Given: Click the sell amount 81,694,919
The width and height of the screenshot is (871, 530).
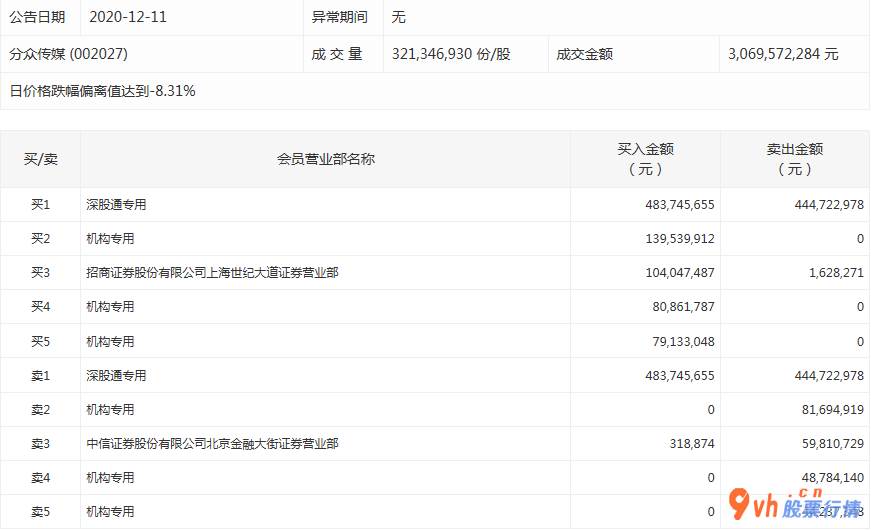Looking at the screenshot, I should click(833, 410).
